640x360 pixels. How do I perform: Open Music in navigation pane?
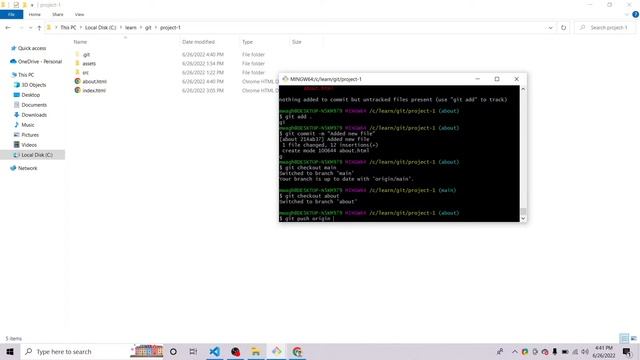coord(28,125)
